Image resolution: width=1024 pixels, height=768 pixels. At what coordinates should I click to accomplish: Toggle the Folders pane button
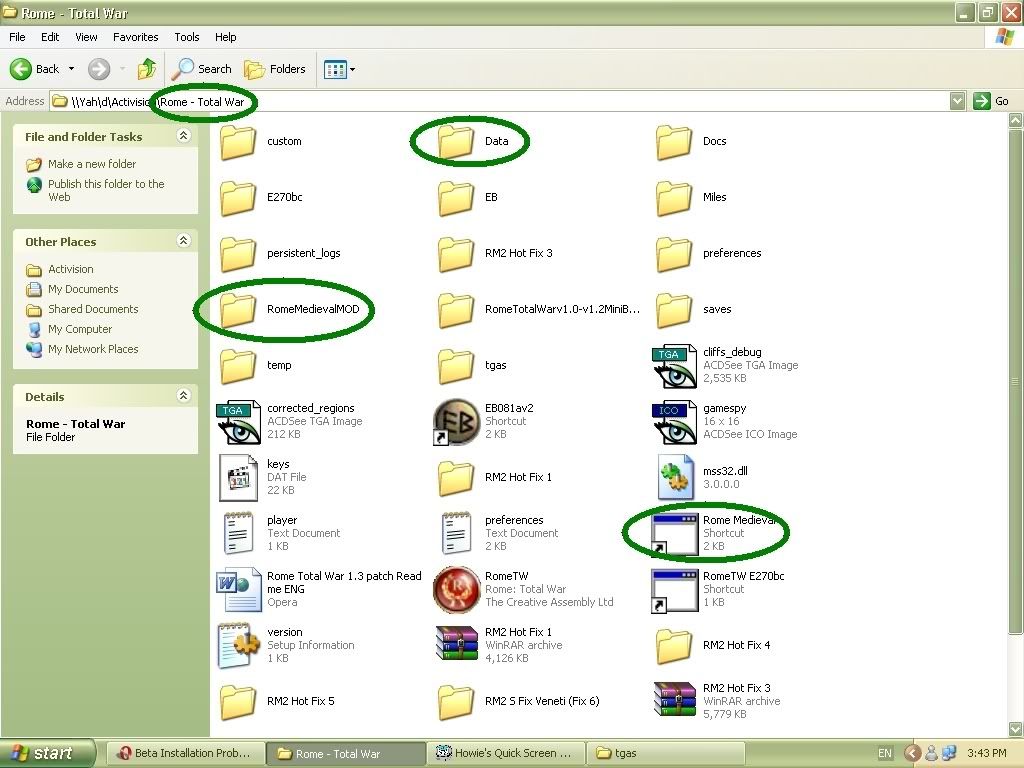click(x=275, y=69)
